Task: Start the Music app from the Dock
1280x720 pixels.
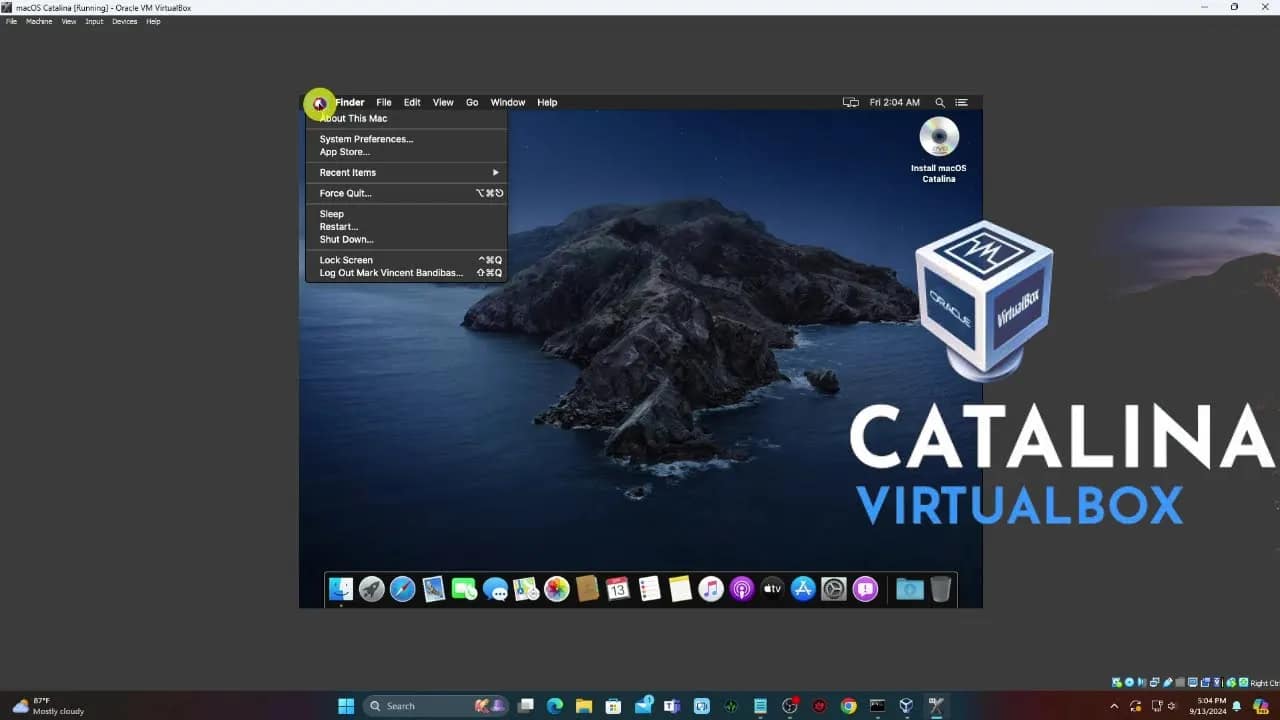Action: pyautogui.click(x=711, y=589)
